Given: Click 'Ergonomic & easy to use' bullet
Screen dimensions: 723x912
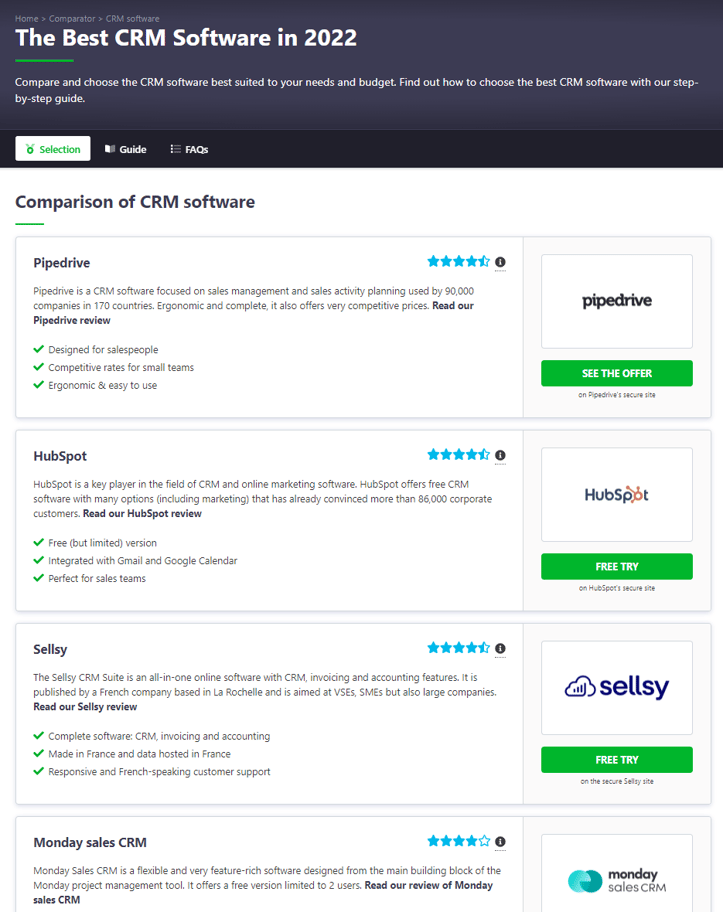Looking at the screenshot, I should click(102, 385).
